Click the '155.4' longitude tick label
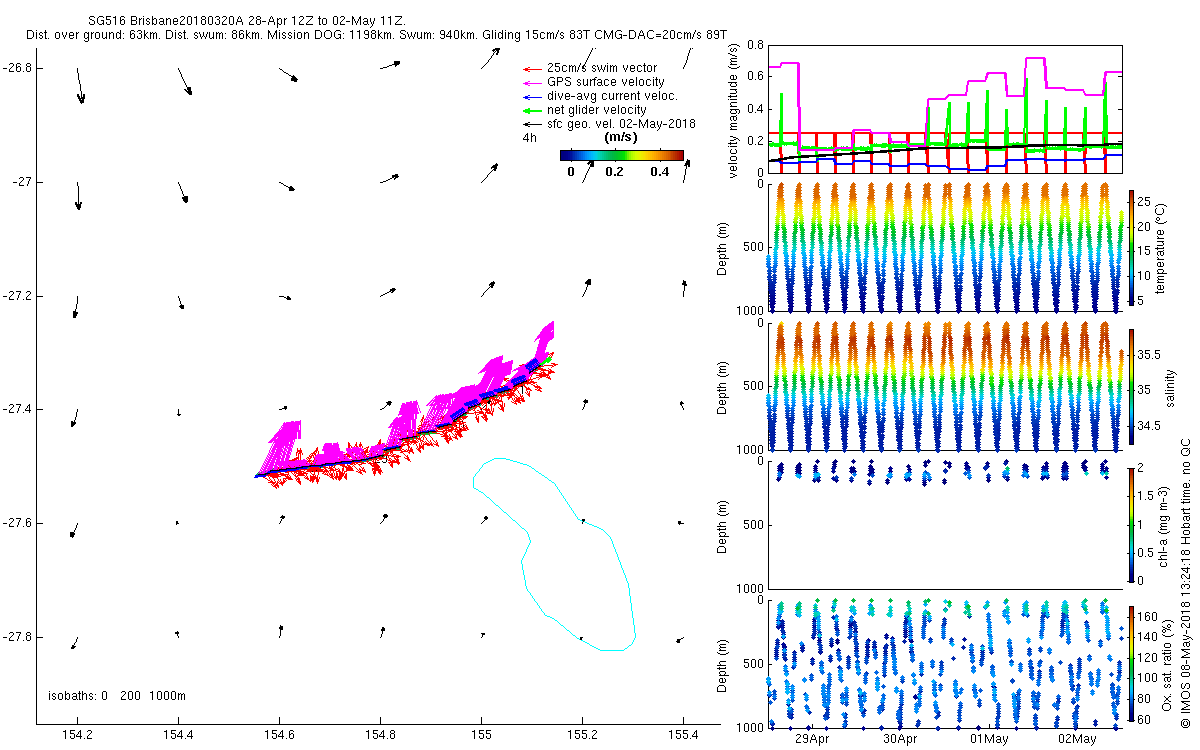This screenshot has width=1200, height=750. pyautogui.click(x=683, y=737)
